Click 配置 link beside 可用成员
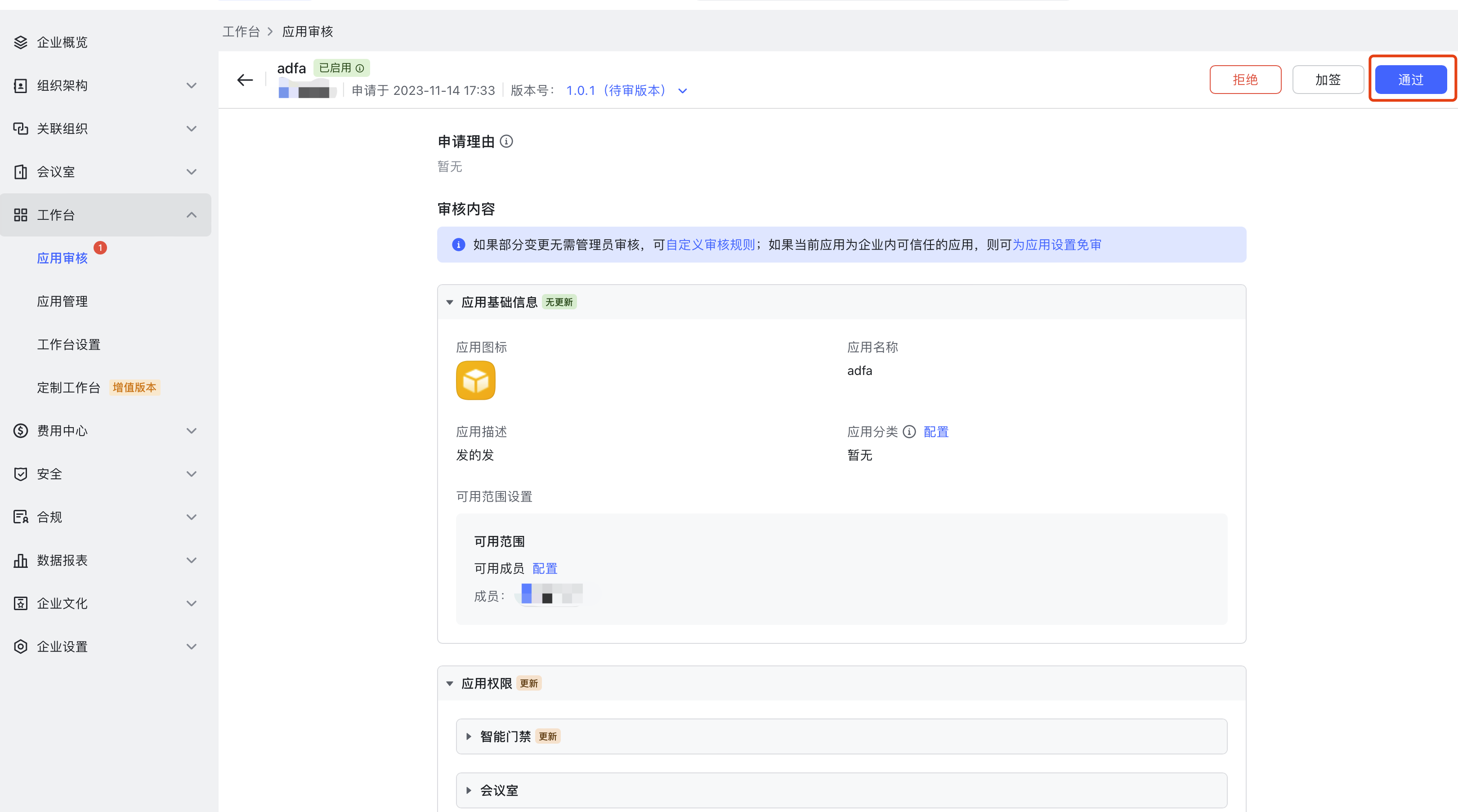Image resolution: width=1458 pixels, height=812 pixels. point(545,568)
